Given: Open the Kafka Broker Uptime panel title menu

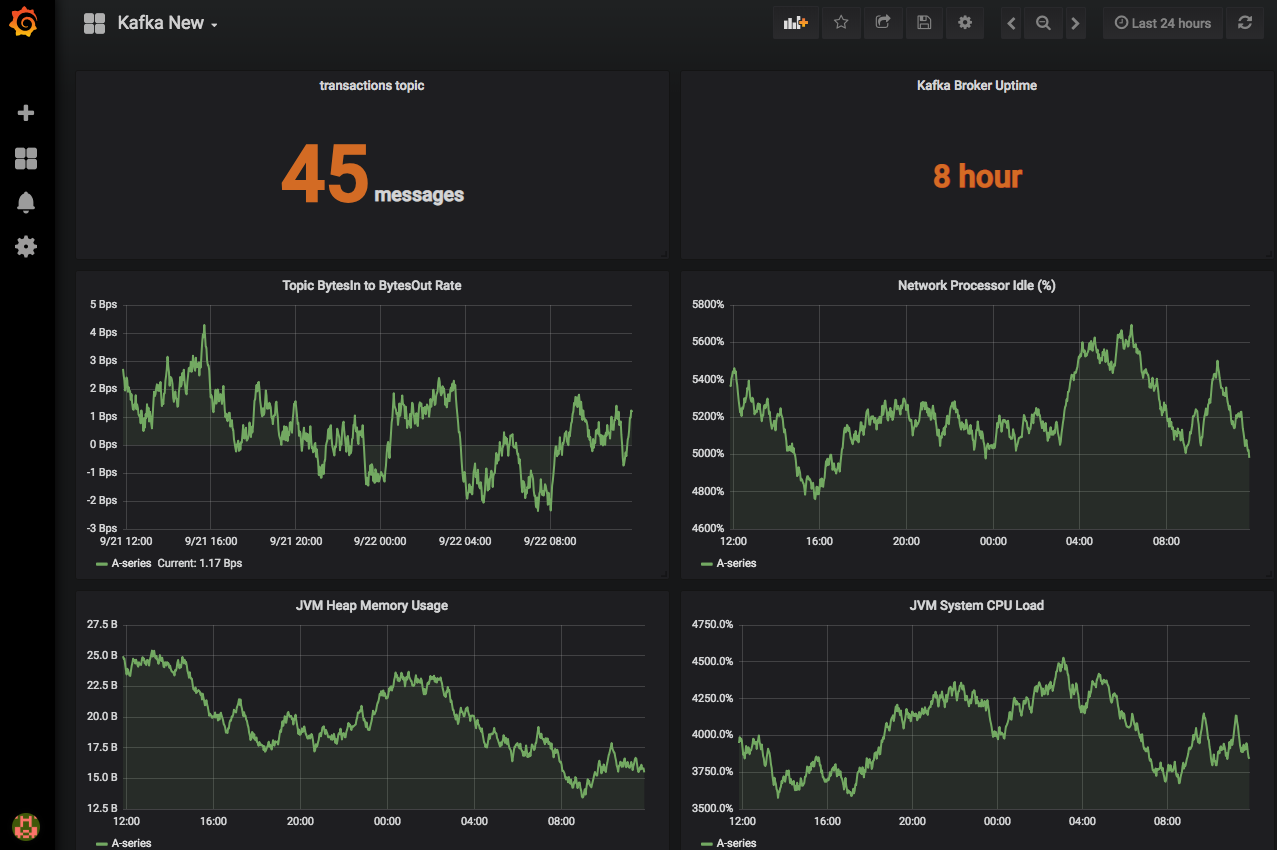Looking at the screenshot, I should point(977,86).
